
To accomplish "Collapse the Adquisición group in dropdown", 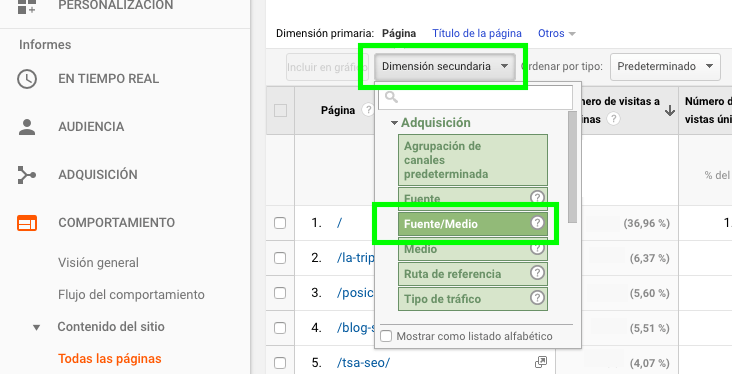I will 394,123.
